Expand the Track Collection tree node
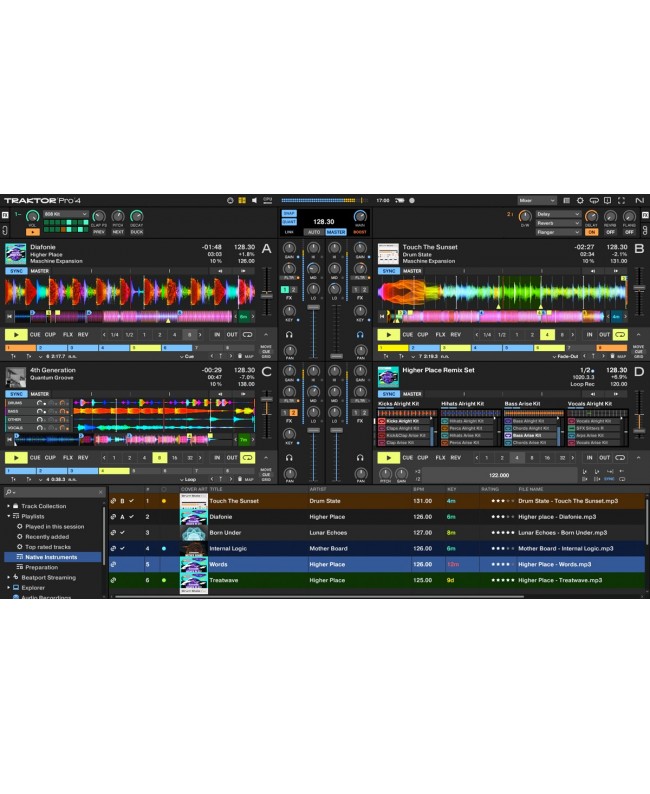 pos(8,506)
